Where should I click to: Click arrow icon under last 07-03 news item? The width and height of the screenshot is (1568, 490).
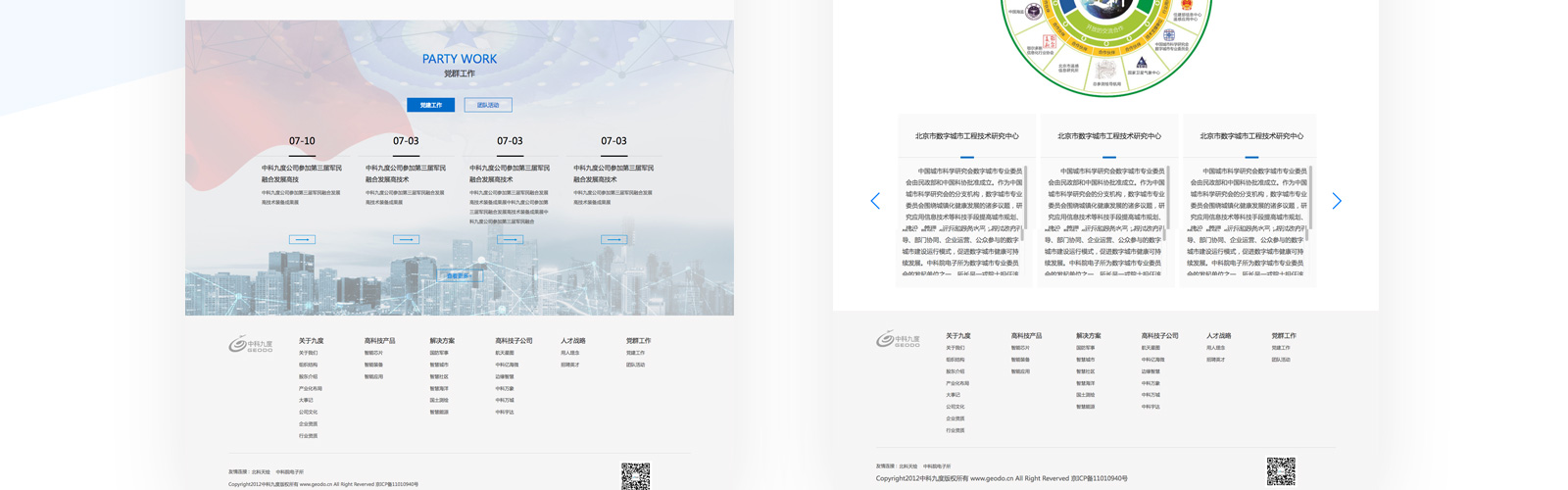(x=613, y=239)
